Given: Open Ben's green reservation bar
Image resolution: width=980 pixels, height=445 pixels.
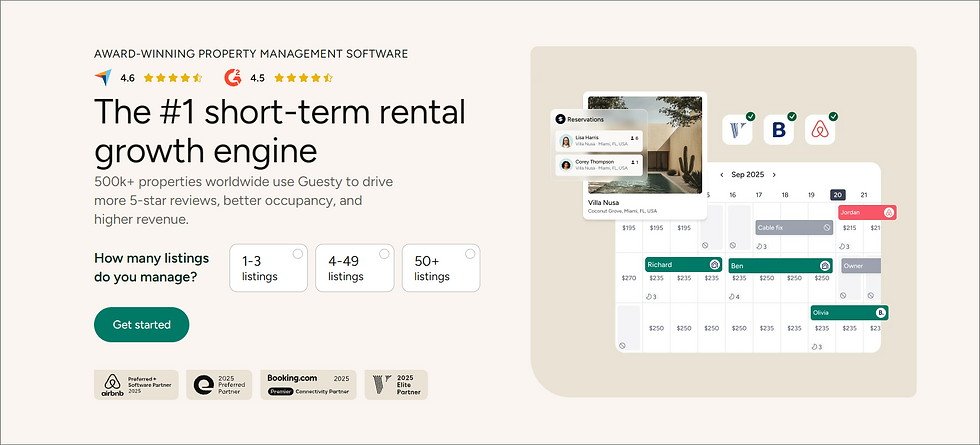Looking at the screenshot, I should (x=781, y=266).
